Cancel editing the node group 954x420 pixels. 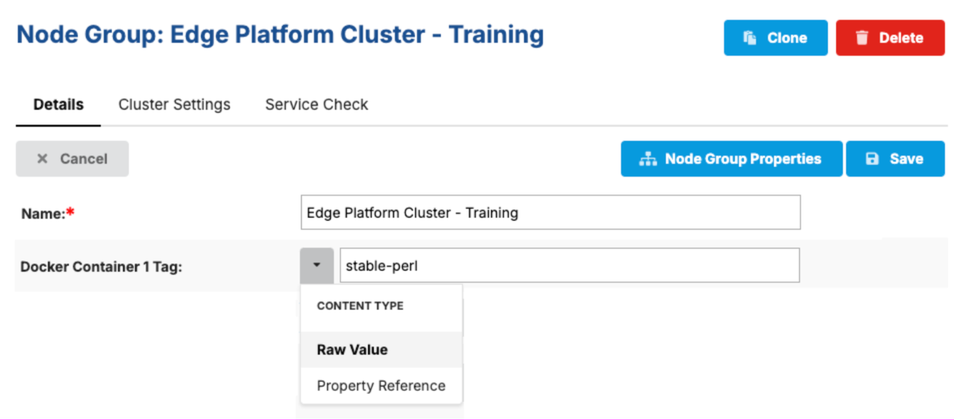[x=72, y=159]
